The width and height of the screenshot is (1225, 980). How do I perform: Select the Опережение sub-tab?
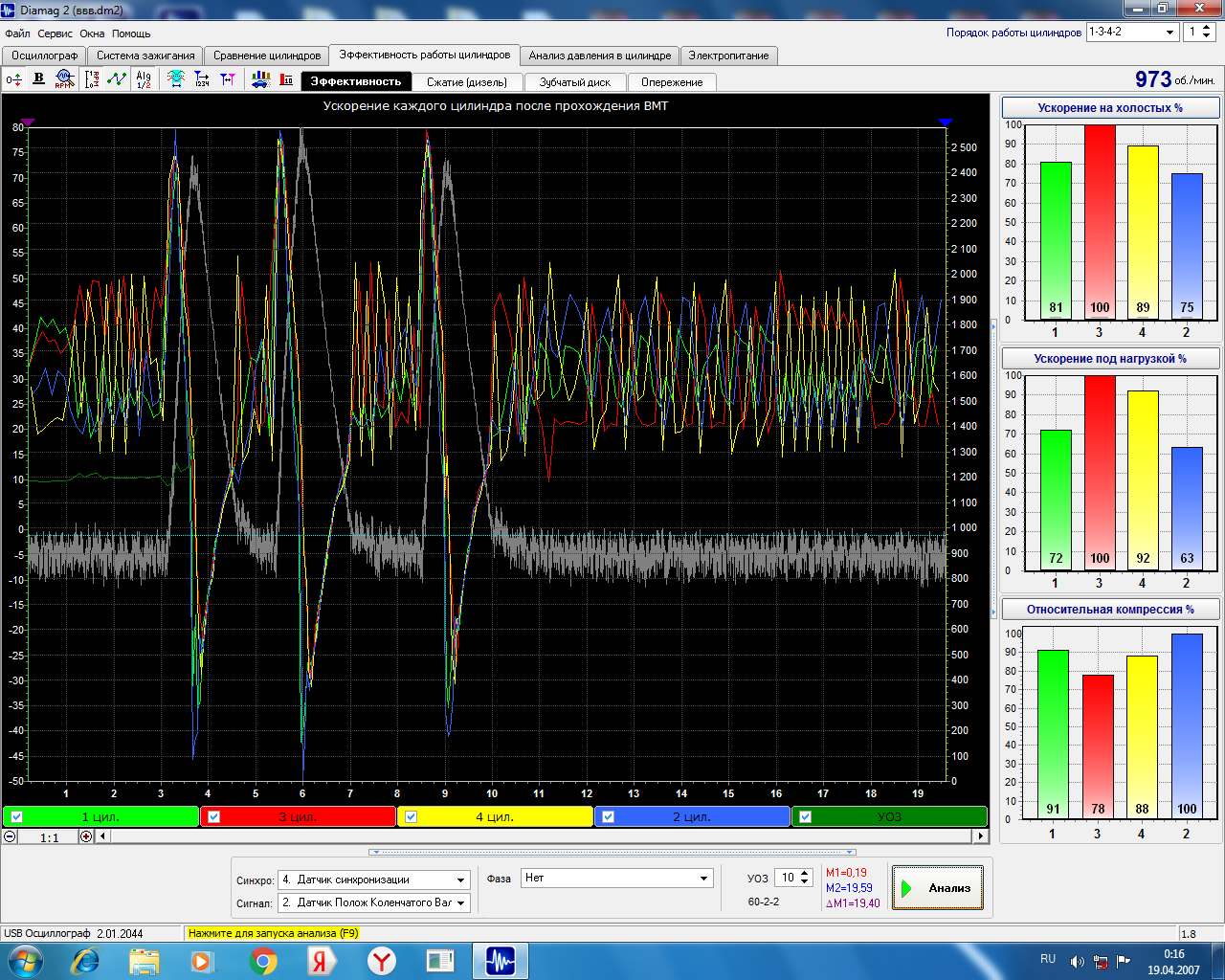point(672,82)
